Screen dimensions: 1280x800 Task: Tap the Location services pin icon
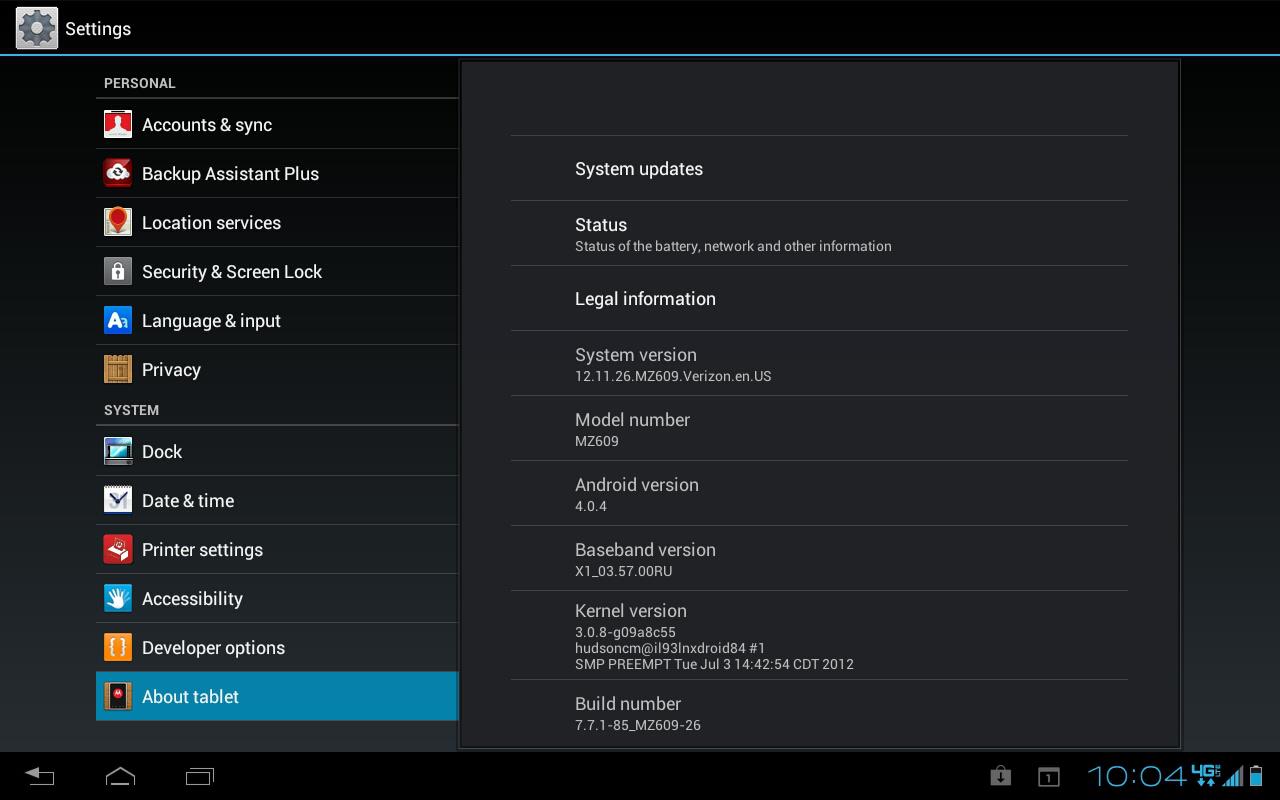(118, 222)
